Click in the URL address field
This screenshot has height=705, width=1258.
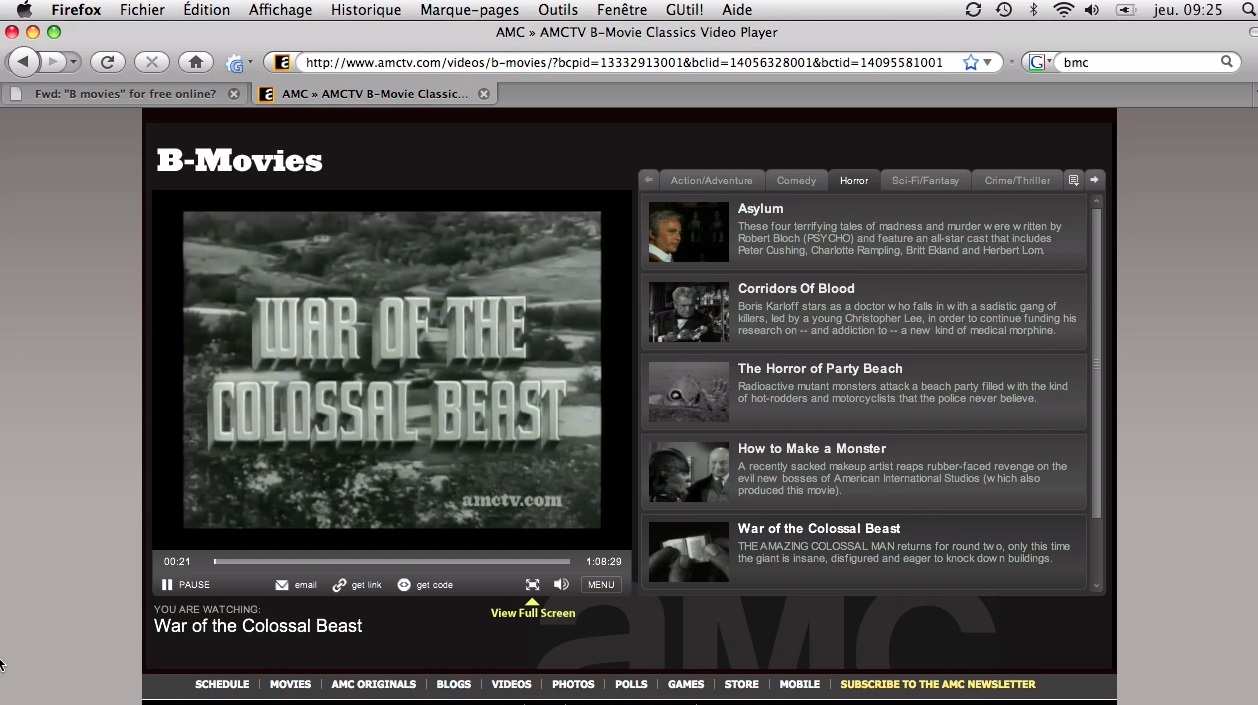tap(625, 62)
